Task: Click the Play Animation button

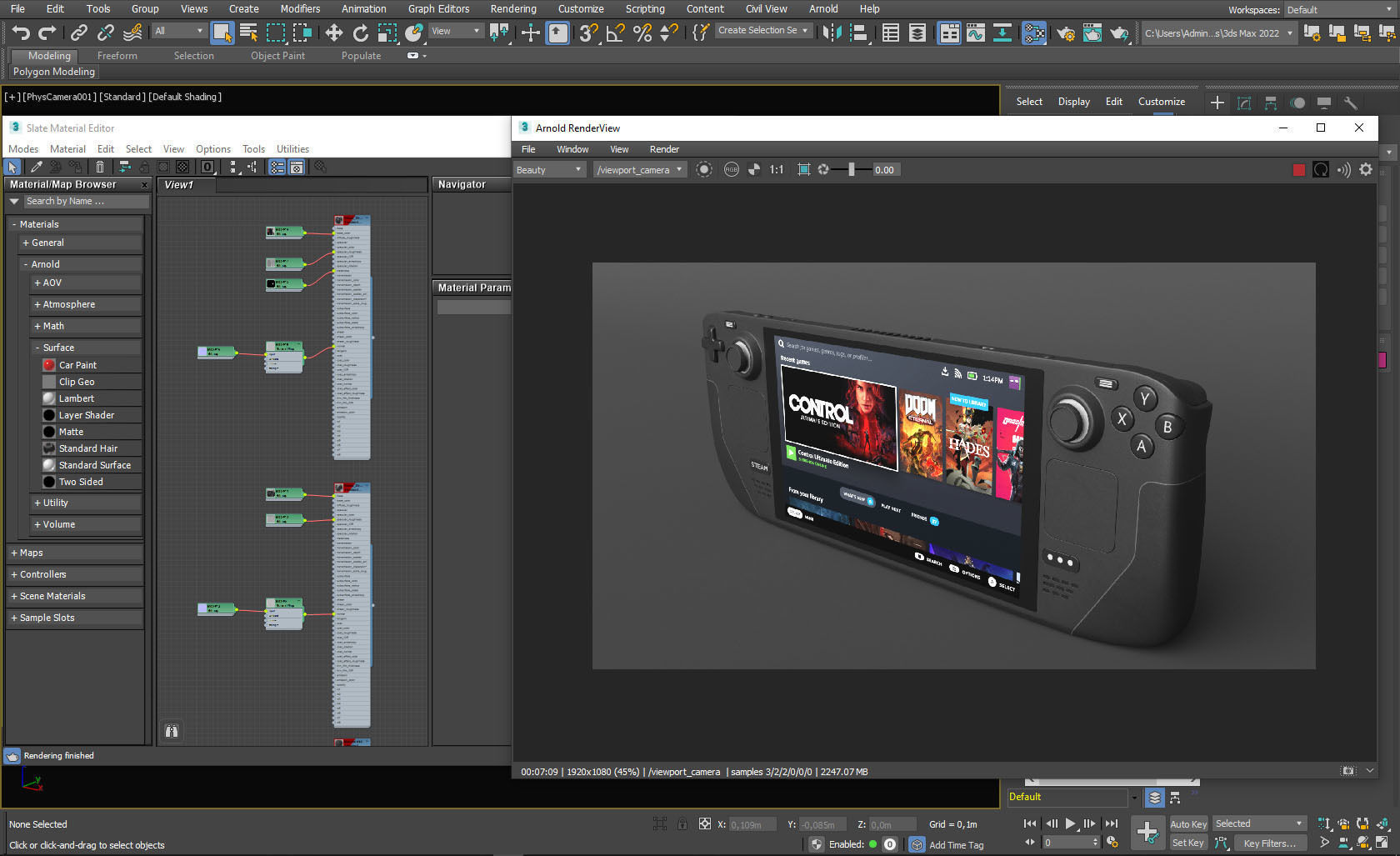Action: point(1070,823)
